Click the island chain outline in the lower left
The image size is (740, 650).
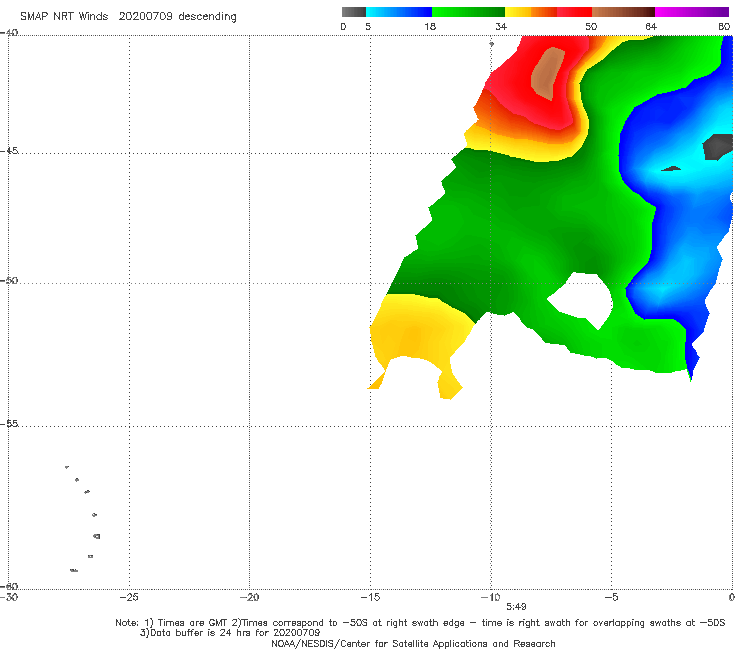point(83,518)
